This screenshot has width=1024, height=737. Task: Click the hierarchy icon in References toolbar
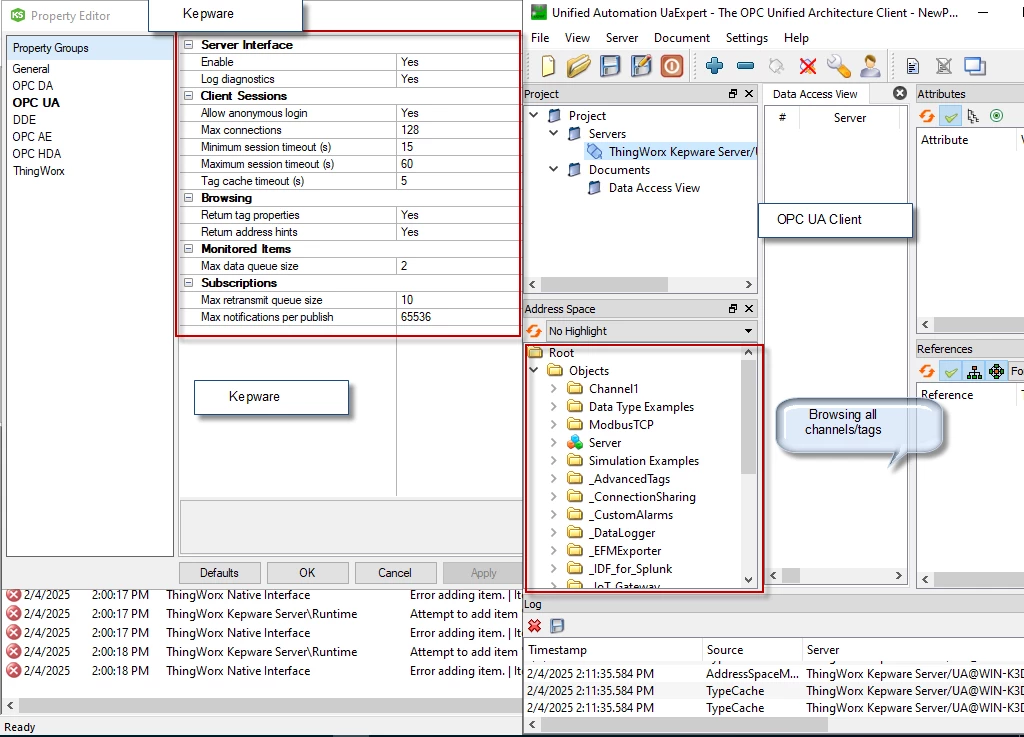click(x=974, y=371)
